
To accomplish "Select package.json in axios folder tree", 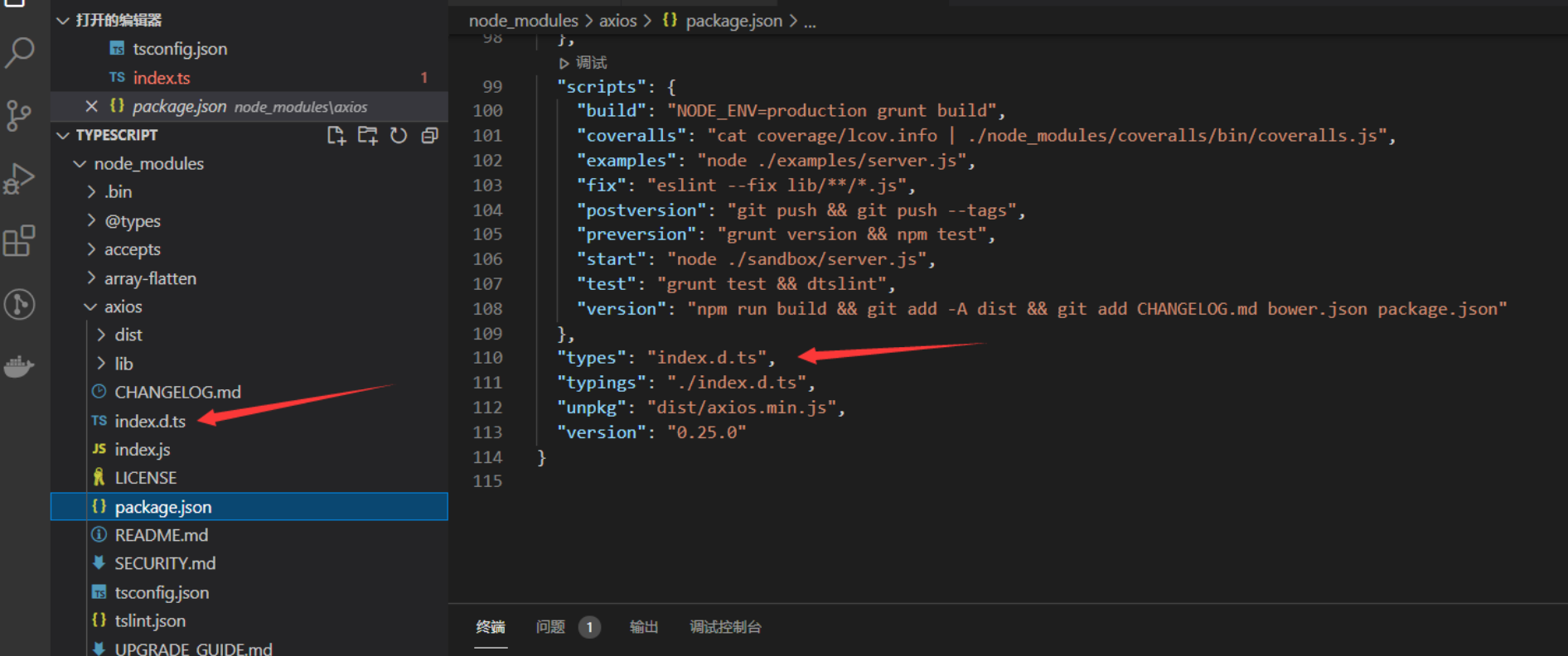I will coord(249,507).
